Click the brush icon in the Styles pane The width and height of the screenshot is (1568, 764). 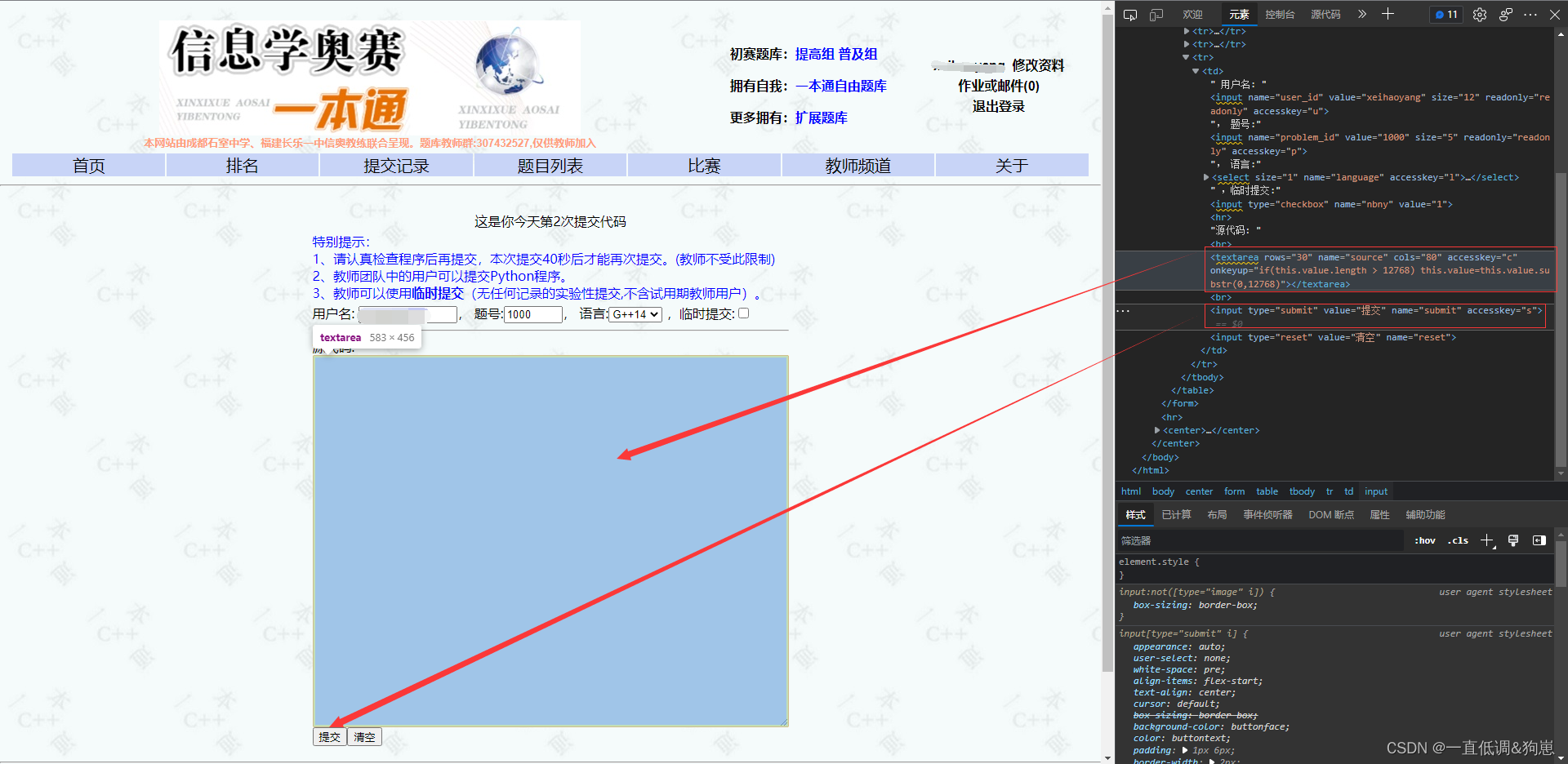click(x=1513, y=540)
